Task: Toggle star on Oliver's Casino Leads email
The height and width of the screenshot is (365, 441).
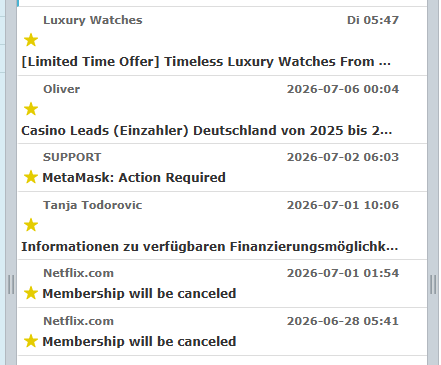Action: click(x=31, y=109)
